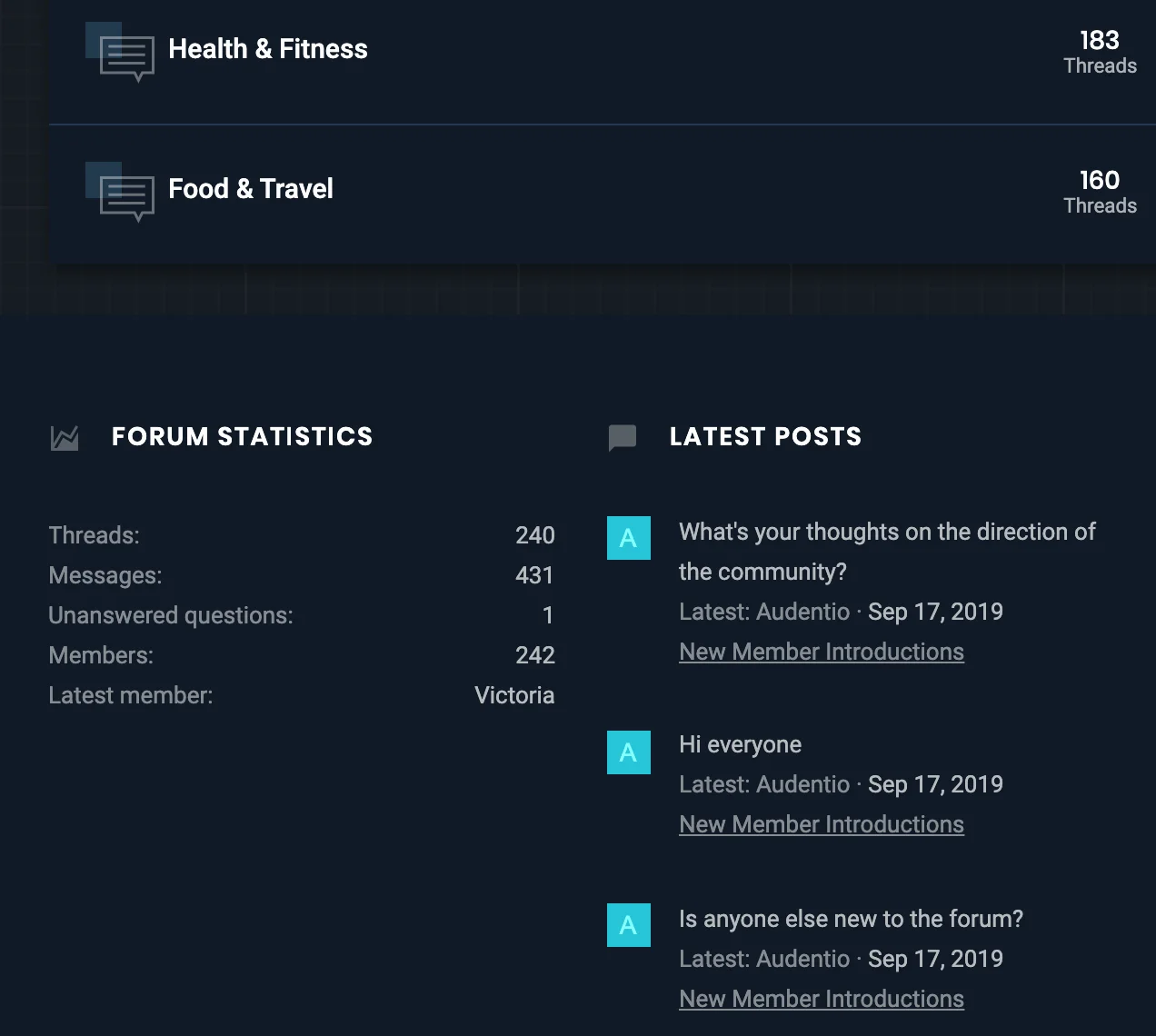Select avatar next to "Is anyone else new"
The width and height of the screenshot is (1156, 1036).
pos(628,925)
